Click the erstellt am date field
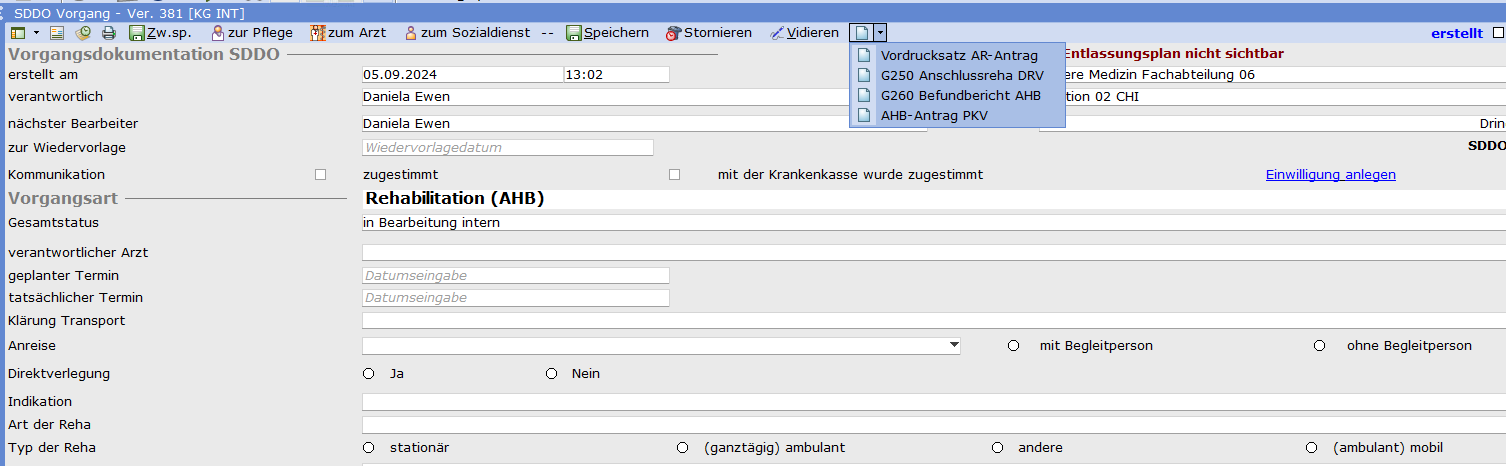 462,74
